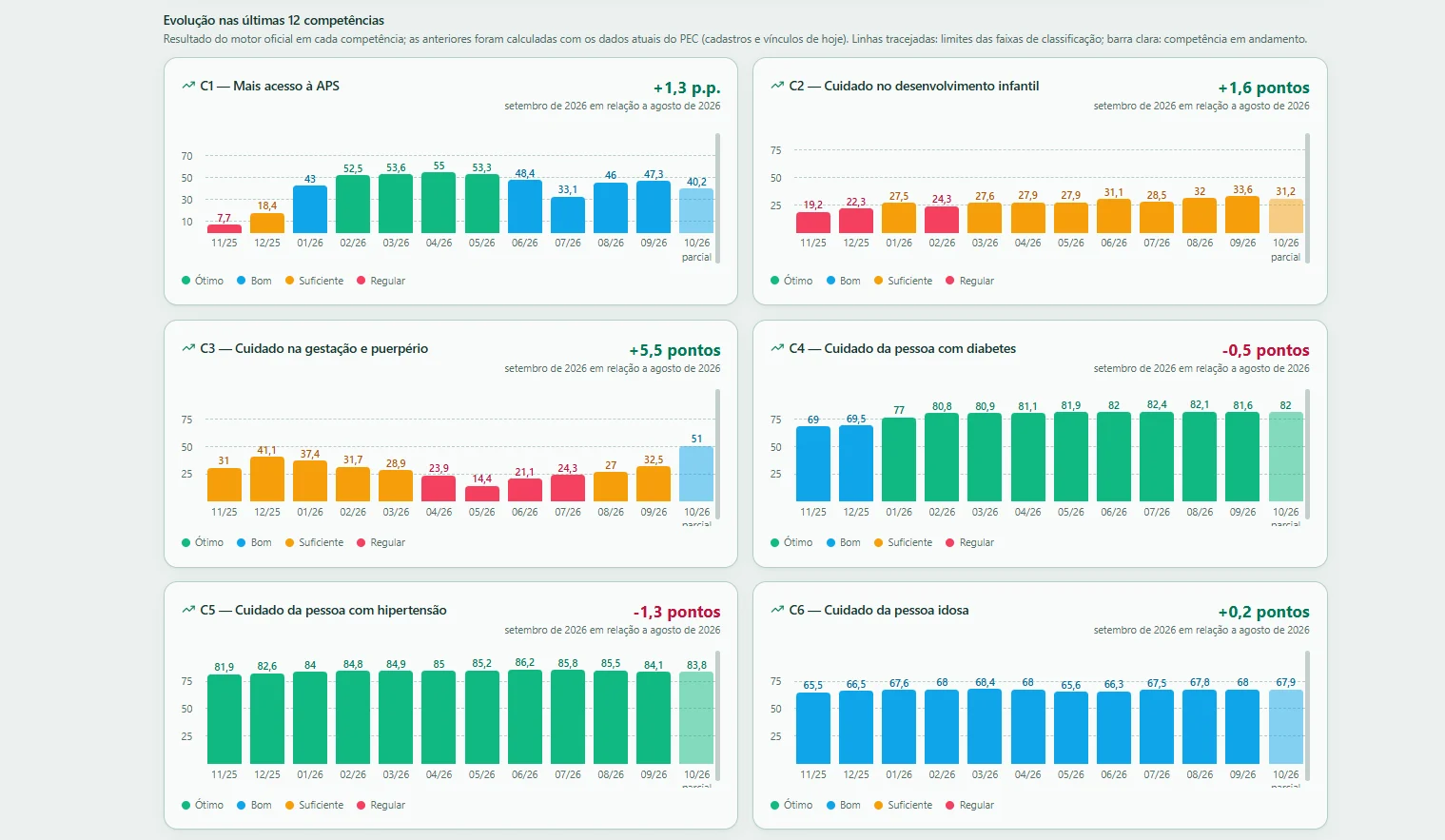
Task: Select the 11/25 blue bar valued 69 in C4
Action: [813, 463]
